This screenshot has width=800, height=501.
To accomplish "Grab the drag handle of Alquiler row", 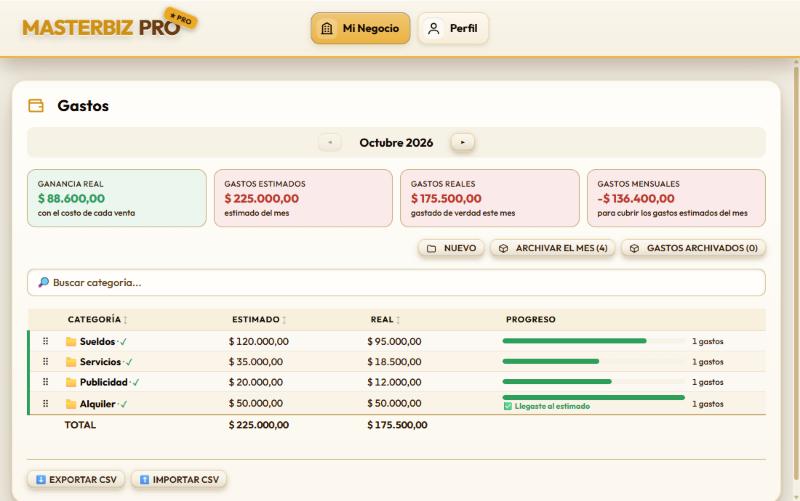I will coord(45,404).
